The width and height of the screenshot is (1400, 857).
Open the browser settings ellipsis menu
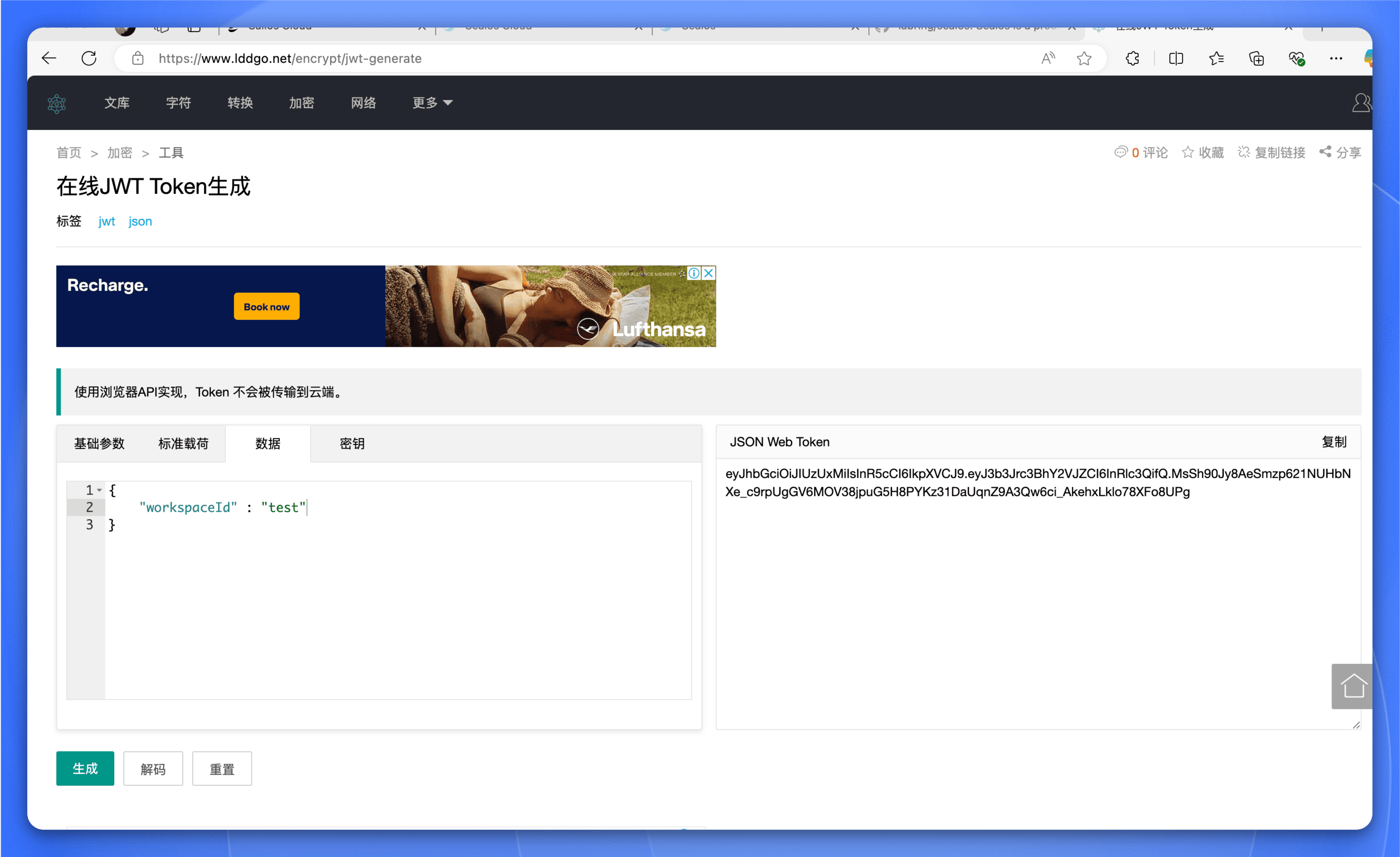click(1336, 58)
